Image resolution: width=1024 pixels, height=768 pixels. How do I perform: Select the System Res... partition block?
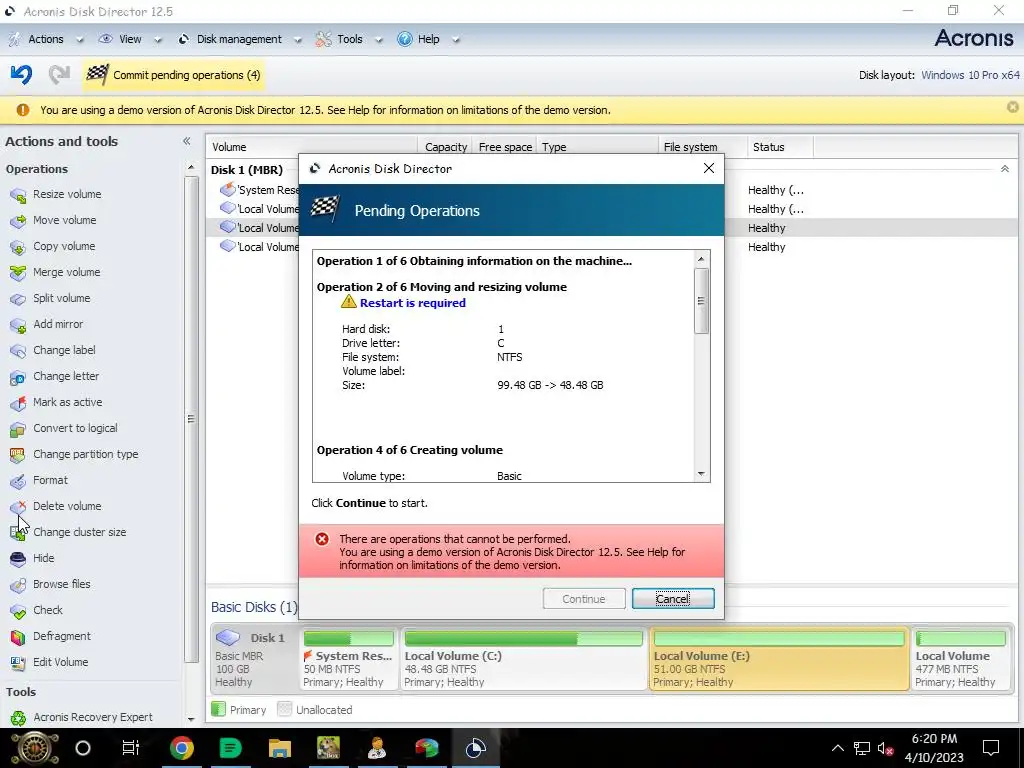(349, 658)
